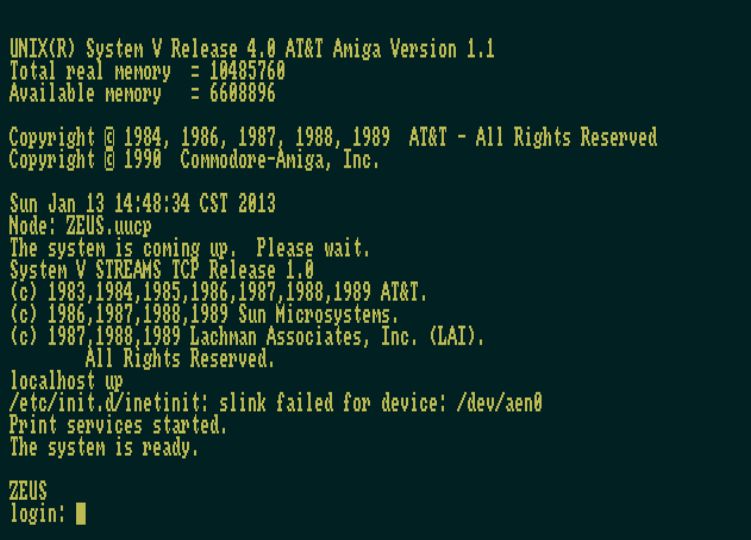This screenshot has width=751, height=540.
Task: Click "System V STREAMS TCP Release 1.0"
Action: click(x=161, y=270)
